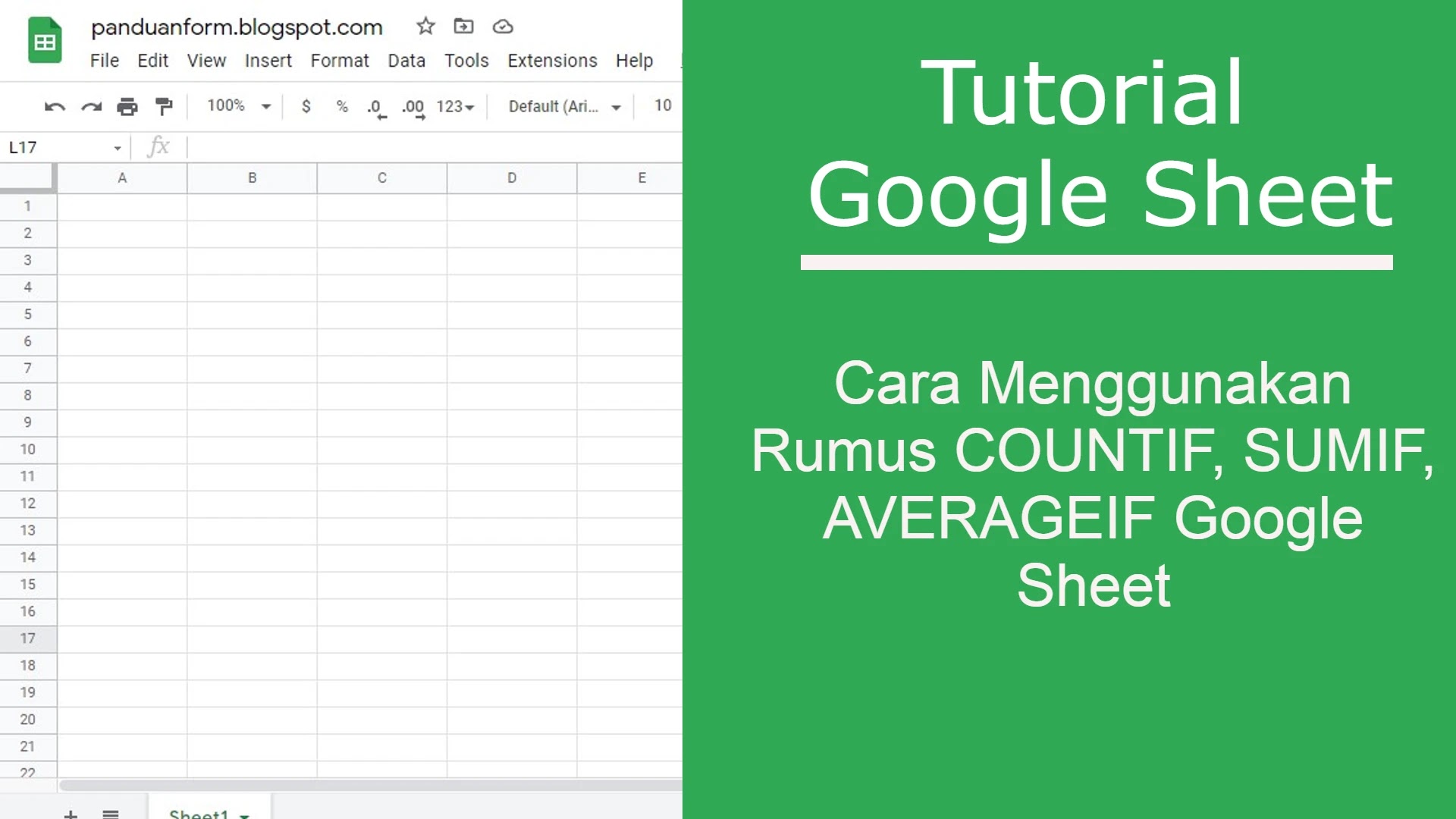Click the formula bar input area
The width and height of the screenshot is (1456, 819).
pos(434,146)
